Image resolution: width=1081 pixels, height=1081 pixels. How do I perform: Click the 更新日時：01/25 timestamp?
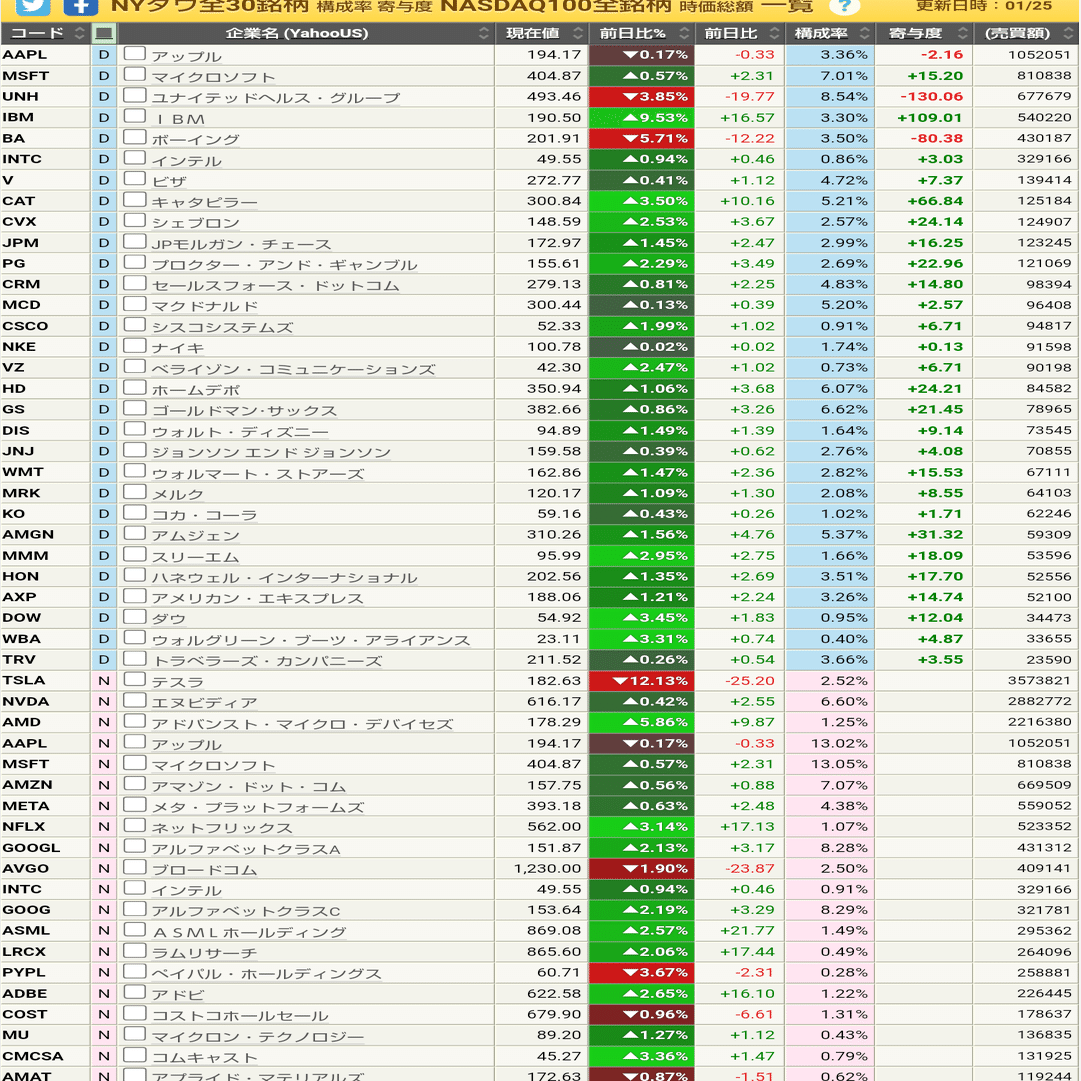[x=984, y=6]
